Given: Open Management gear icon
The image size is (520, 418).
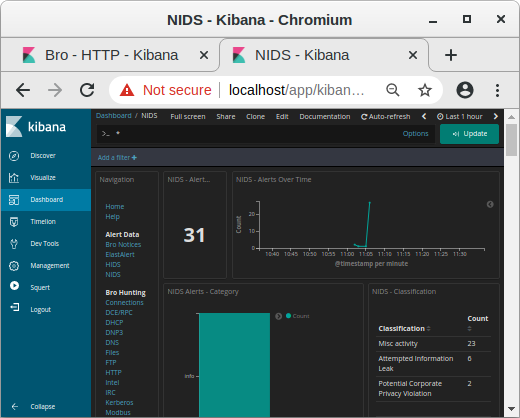Looking at the screenshot, I should 14,266.
